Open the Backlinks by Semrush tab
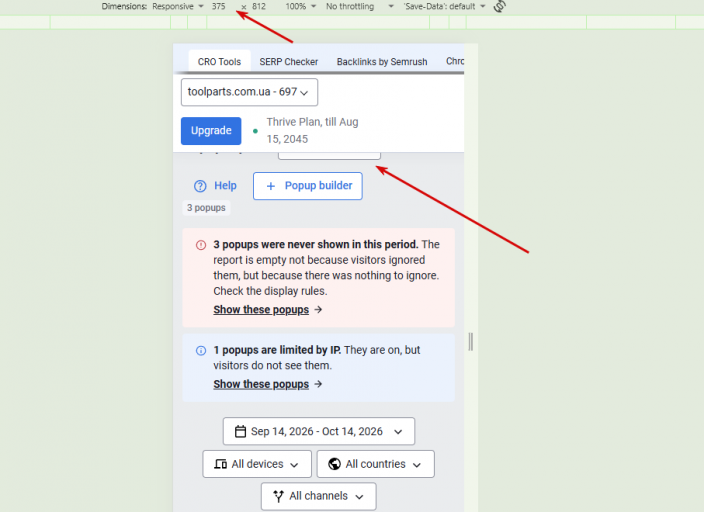 (x=382, y=62)
